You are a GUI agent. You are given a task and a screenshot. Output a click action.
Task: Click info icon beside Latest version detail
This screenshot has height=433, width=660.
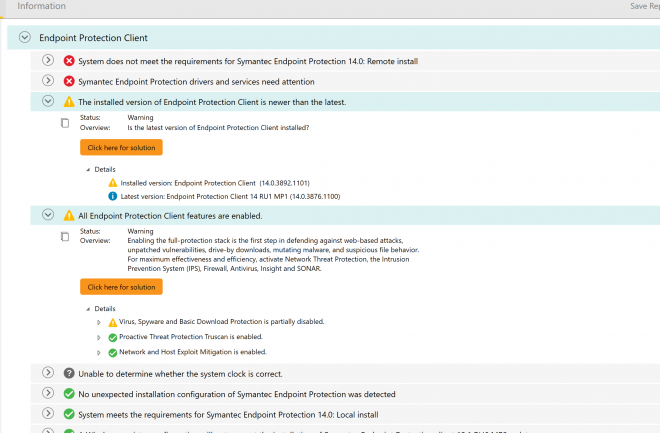coord(113,196)
